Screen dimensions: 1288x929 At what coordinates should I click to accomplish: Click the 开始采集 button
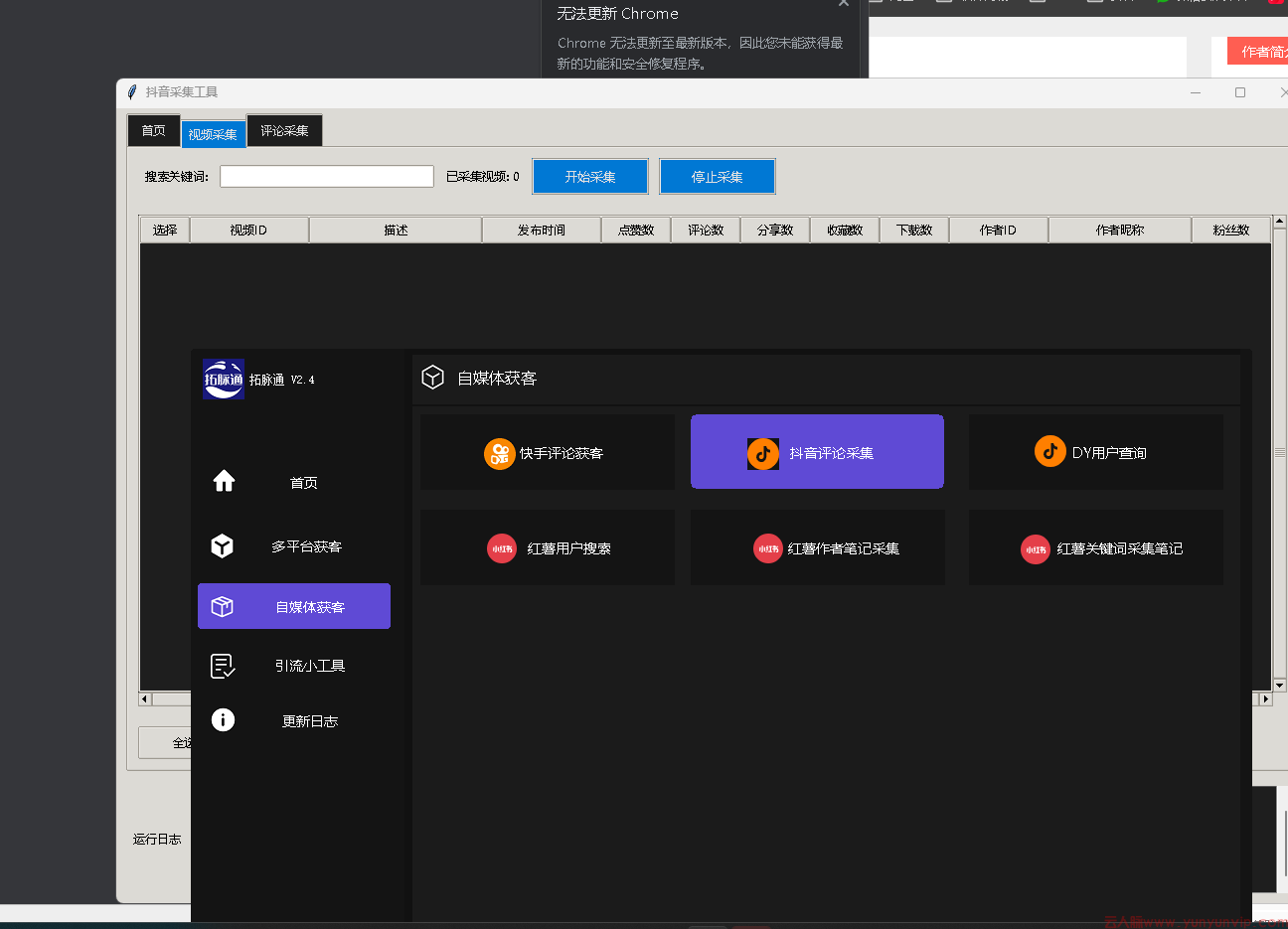tap(590, 177)
